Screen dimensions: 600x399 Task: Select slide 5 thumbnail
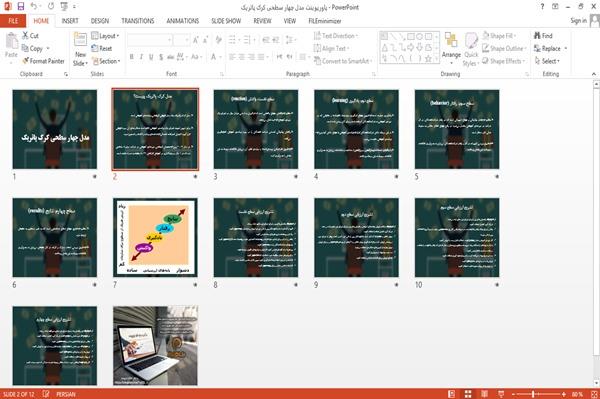pyautogui.click(x=457, y=129)
